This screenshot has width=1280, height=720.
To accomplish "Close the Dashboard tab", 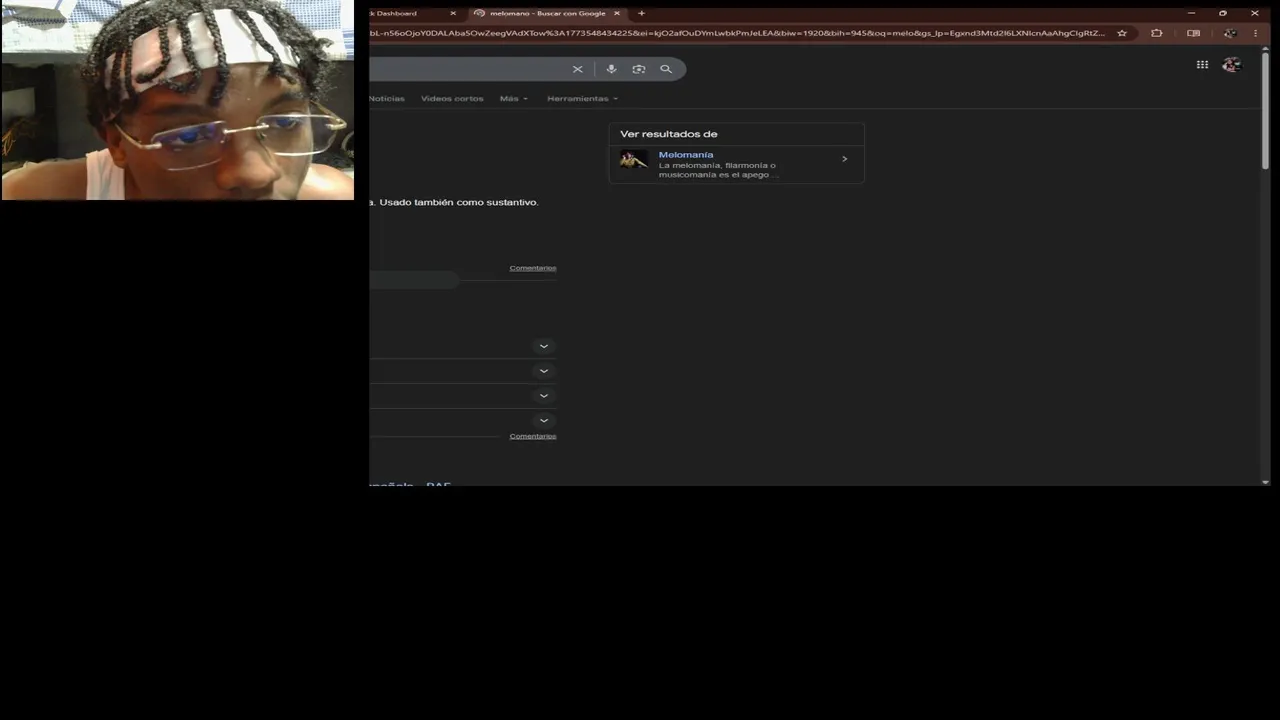I will (453, 13).
